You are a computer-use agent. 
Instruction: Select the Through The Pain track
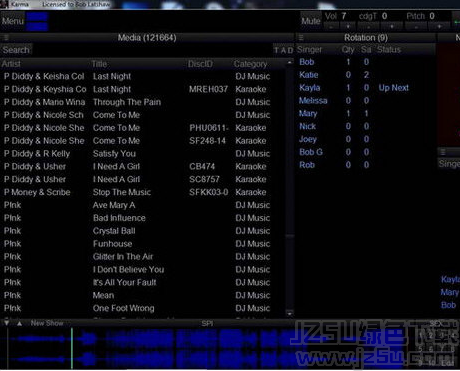pos(143,102)
